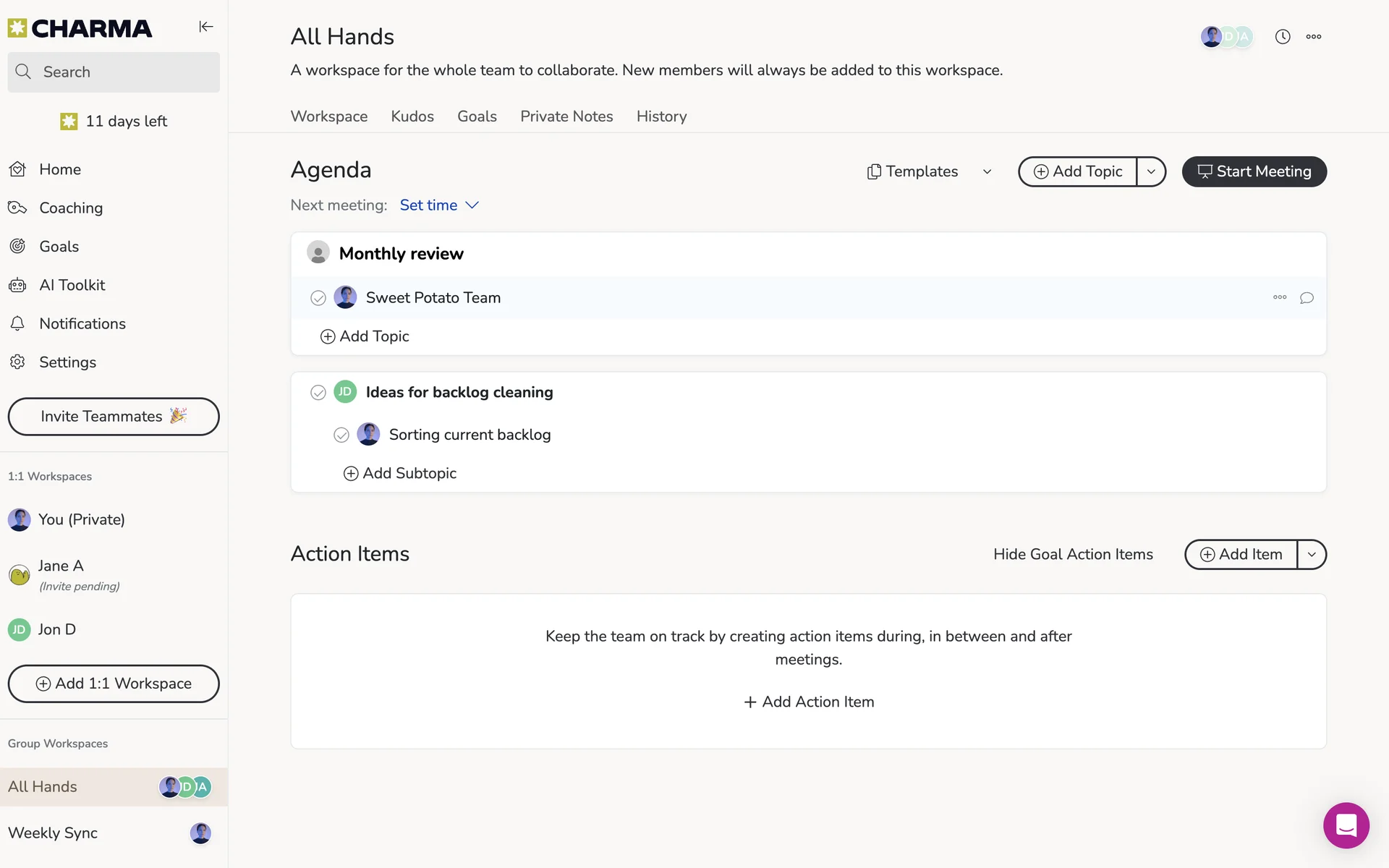
Task: Switch to the Kudos tab
Action: click(412, 116)
